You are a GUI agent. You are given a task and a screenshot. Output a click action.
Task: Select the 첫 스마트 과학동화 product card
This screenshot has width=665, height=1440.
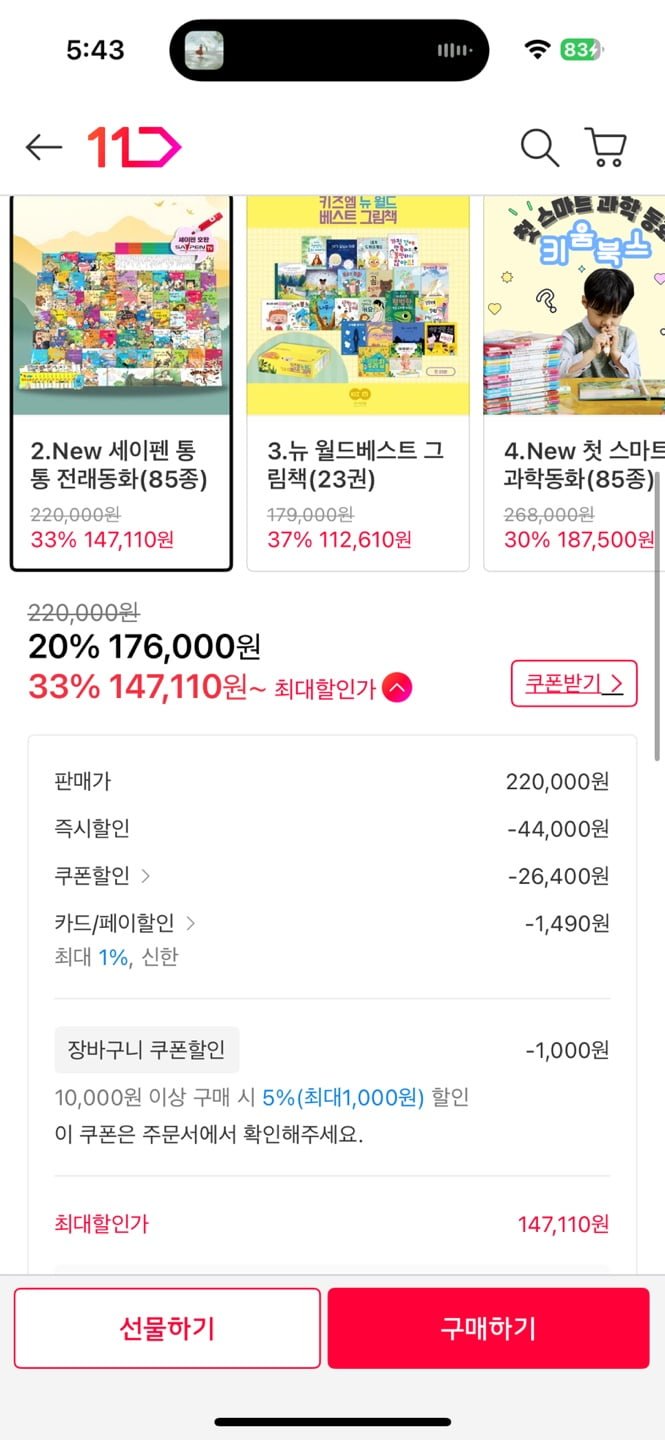pyautogui.click(x=574, y=383)
